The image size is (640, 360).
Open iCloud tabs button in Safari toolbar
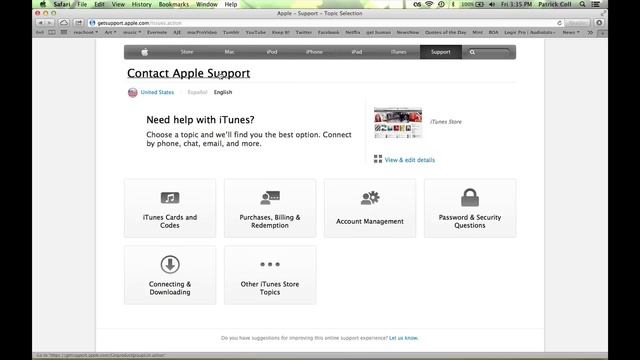point(64,23)
